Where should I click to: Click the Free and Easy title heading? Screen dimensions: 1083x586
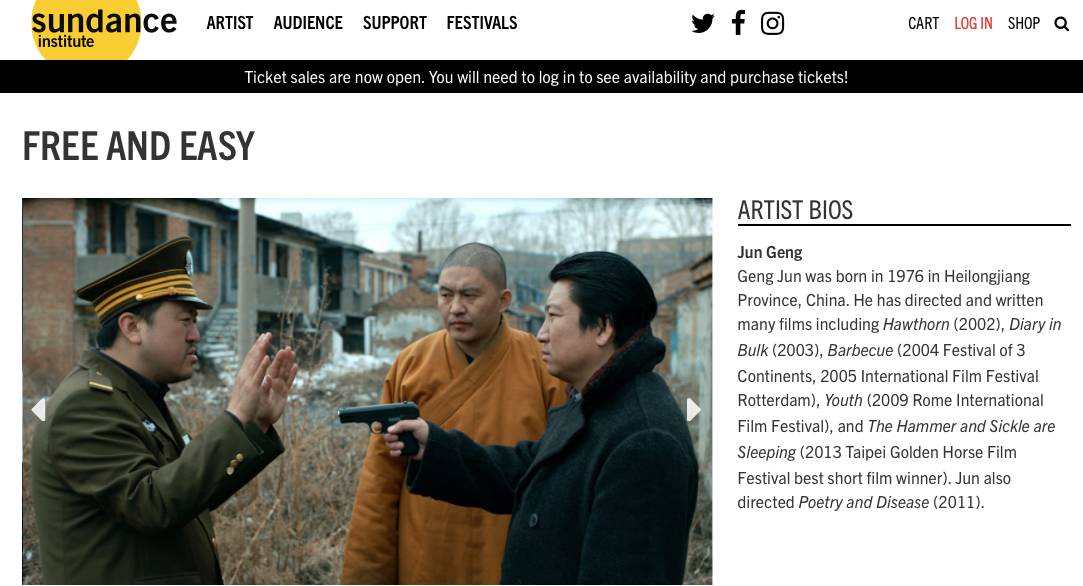click(x=139, y=146)
